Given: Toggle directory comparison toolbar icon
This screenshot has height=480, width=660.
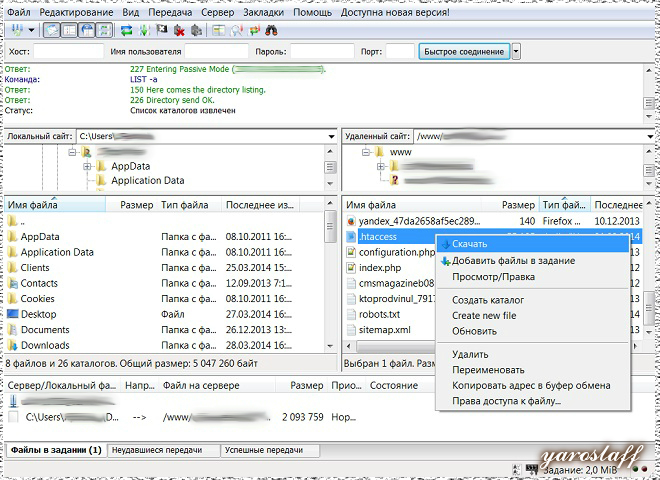Looking at the screenshot, I should pyautogui.click(x=234, y=31).
